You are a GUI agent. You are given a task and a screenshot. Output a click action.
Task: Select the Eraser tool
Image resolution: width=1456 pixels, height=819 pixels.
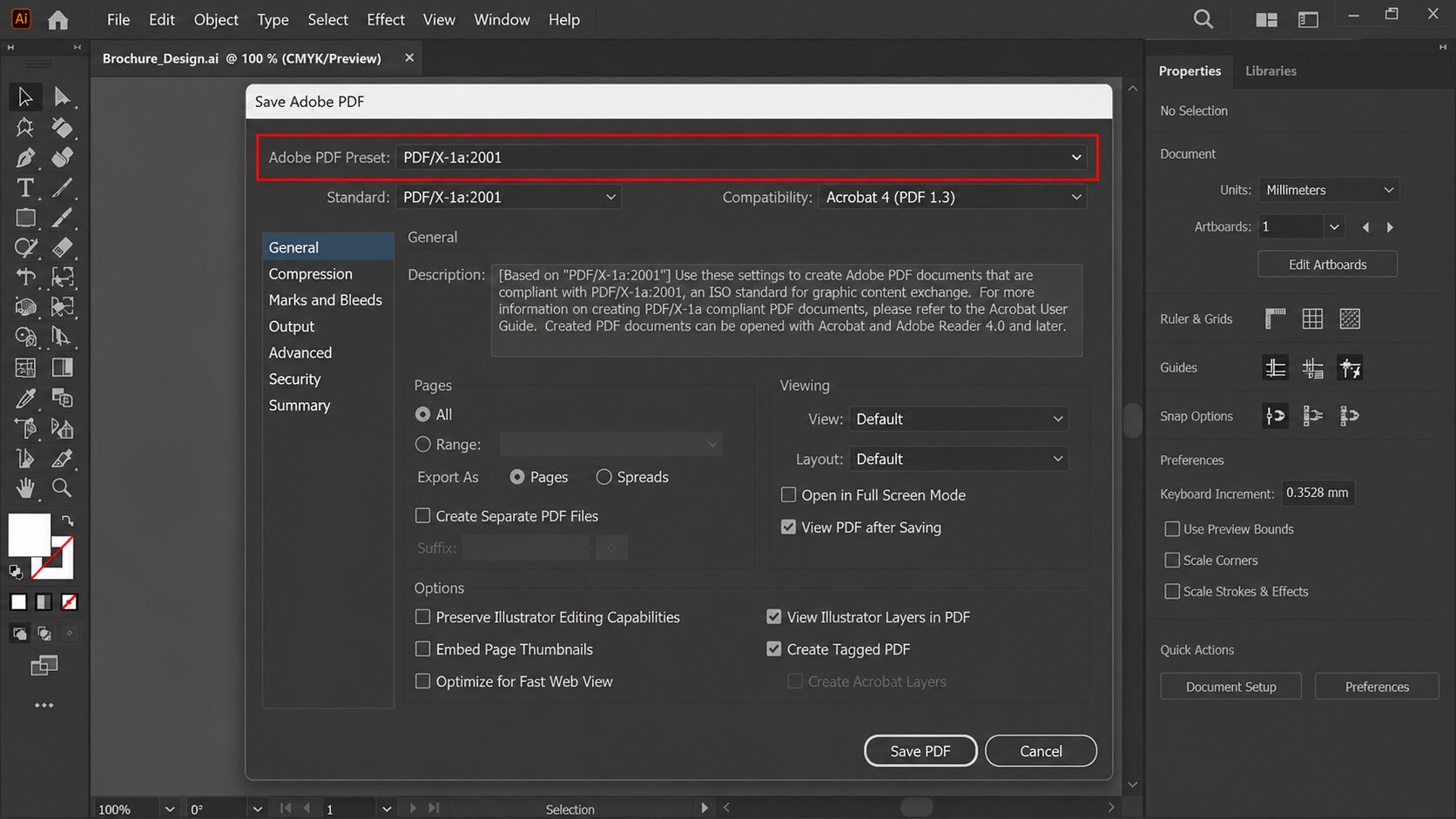pos(62,247)
